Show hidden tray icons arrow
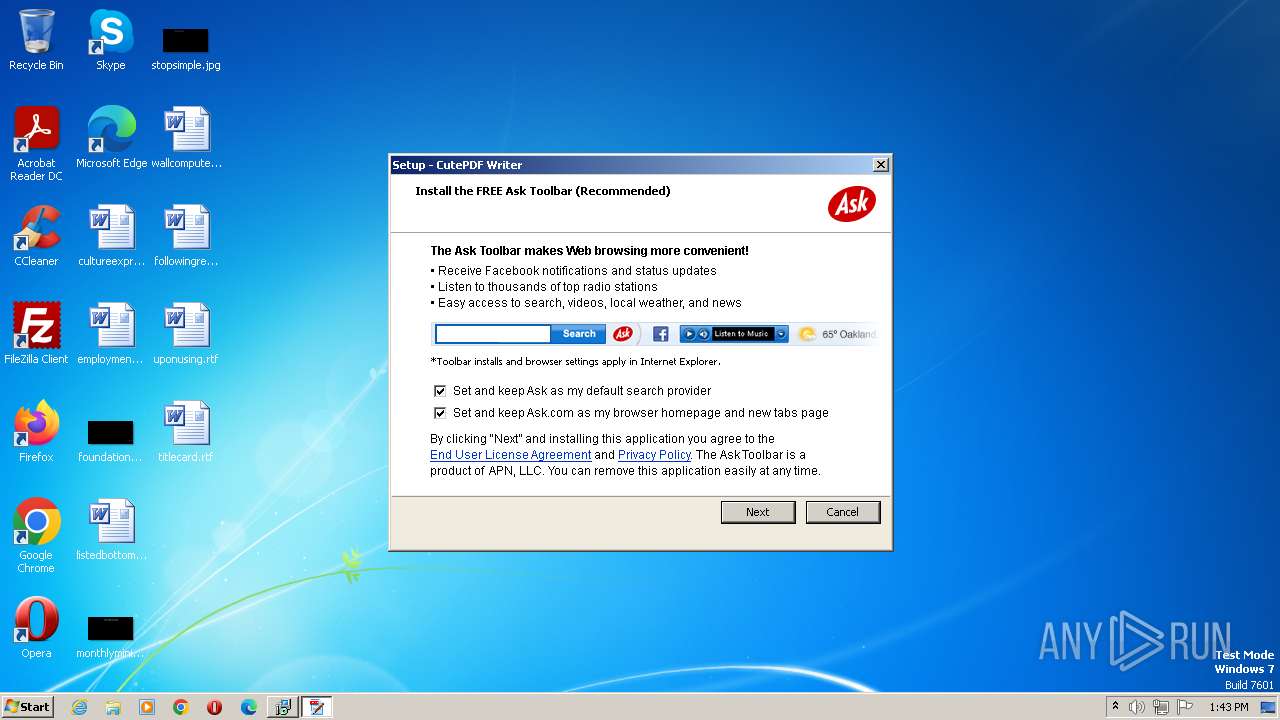1280x720 pixels. [1115, 707]
